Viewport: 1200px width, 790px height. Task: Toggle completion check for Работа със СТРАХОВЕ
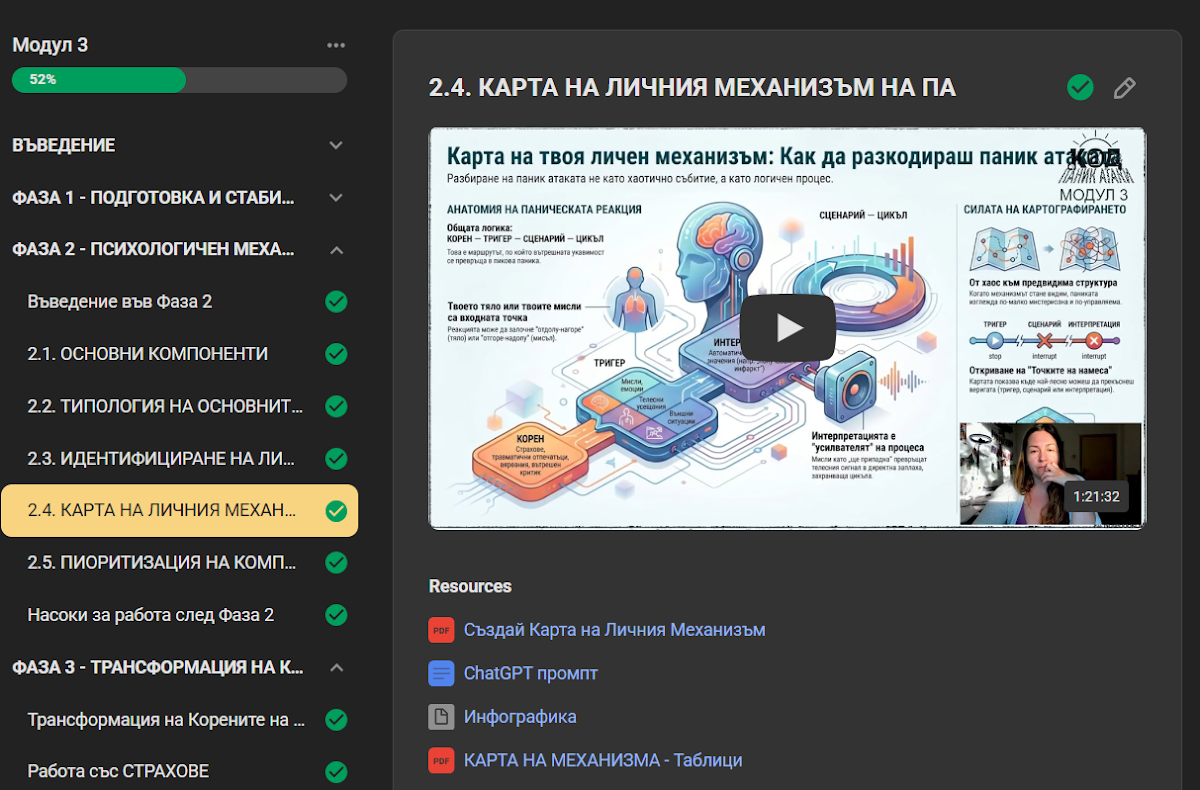click(x=336, y=771)
